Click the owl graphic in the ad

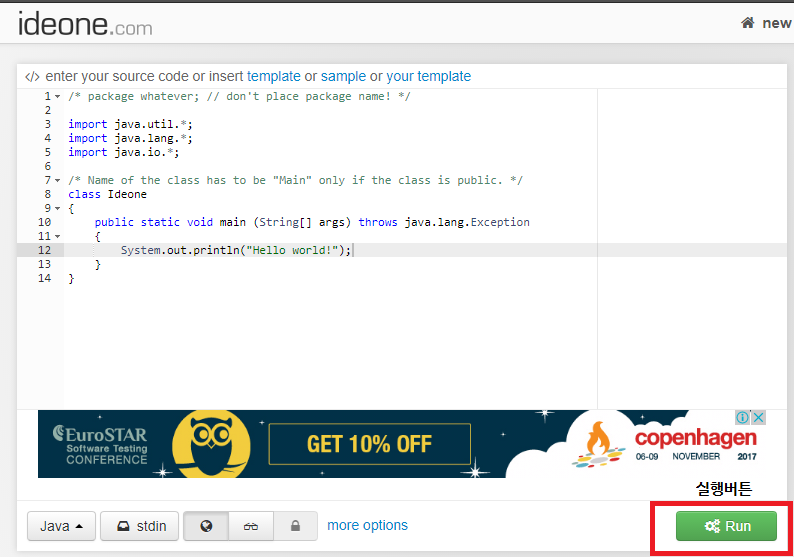pos(211,444)
